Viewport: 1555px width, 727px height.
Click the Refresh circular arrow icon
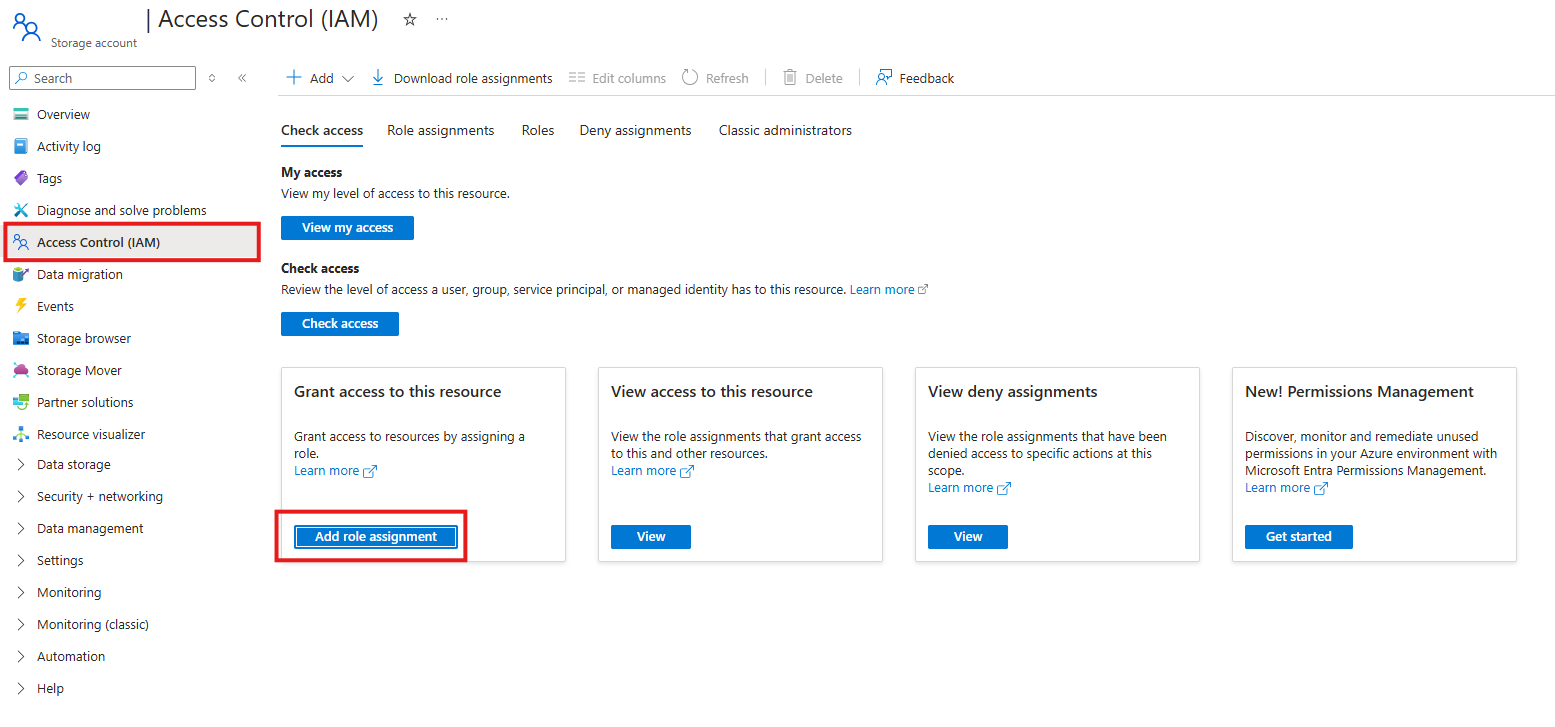690,78
